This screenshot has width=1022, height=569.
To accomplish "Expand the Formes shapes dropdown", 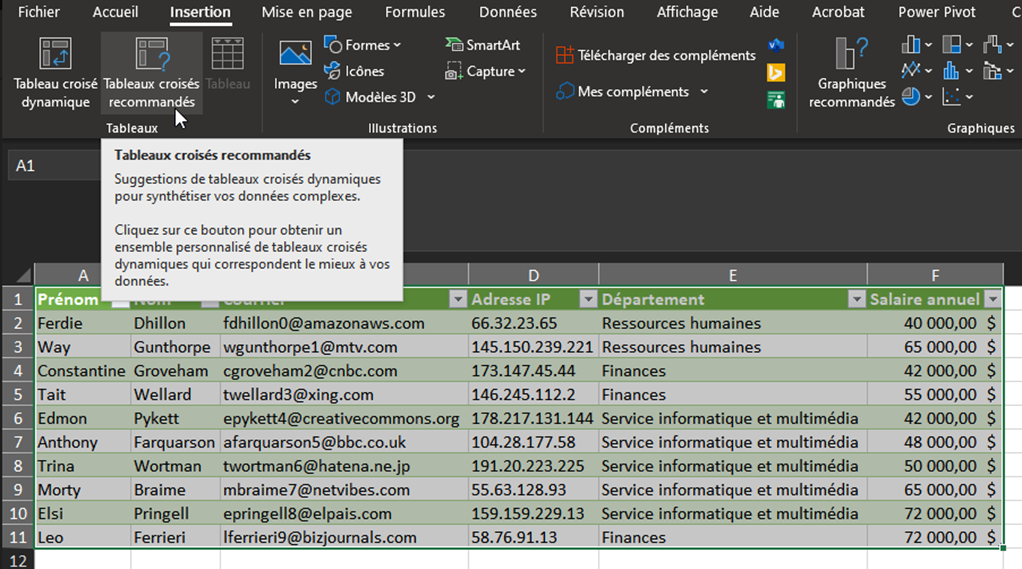I will (x=363, y=45).
